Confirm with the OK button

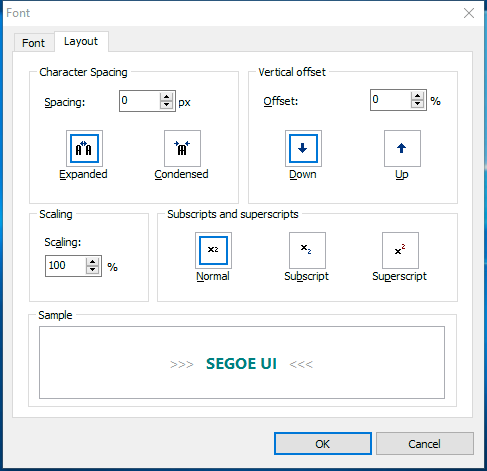pos(323,444)
